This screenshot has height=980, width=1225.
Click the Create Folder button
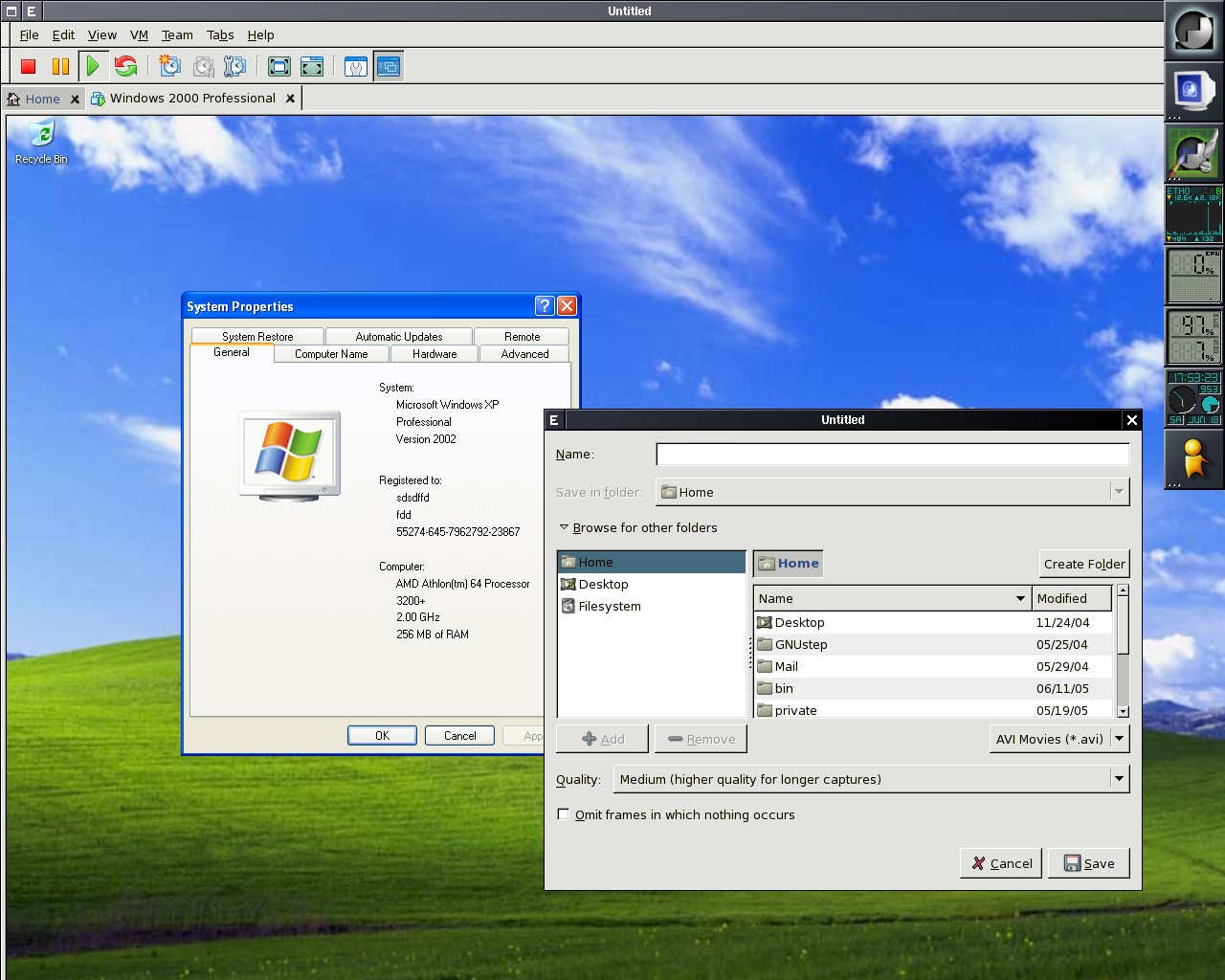[1084, 564]
